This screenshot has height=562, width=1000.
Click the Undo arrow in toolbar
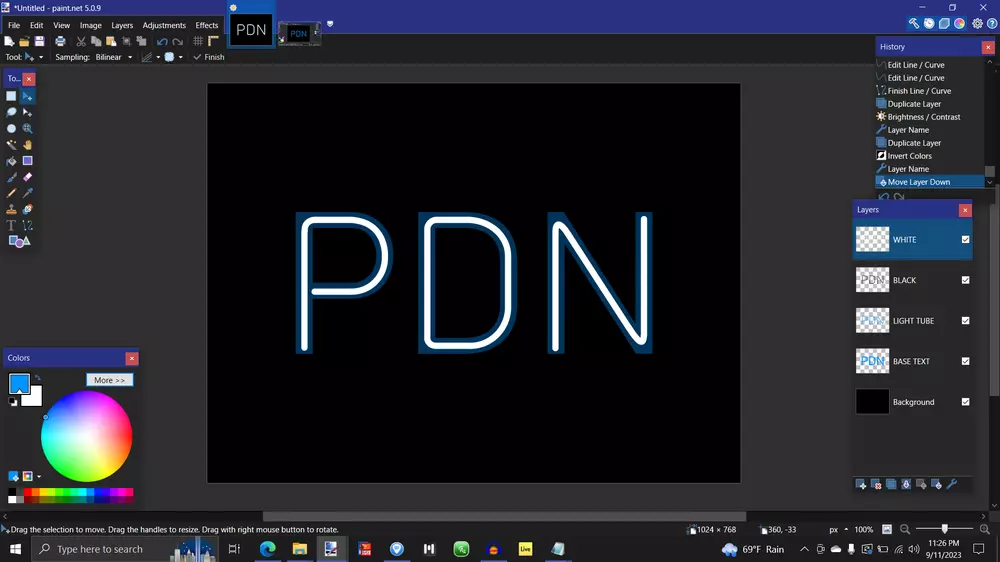pos(162,41)
